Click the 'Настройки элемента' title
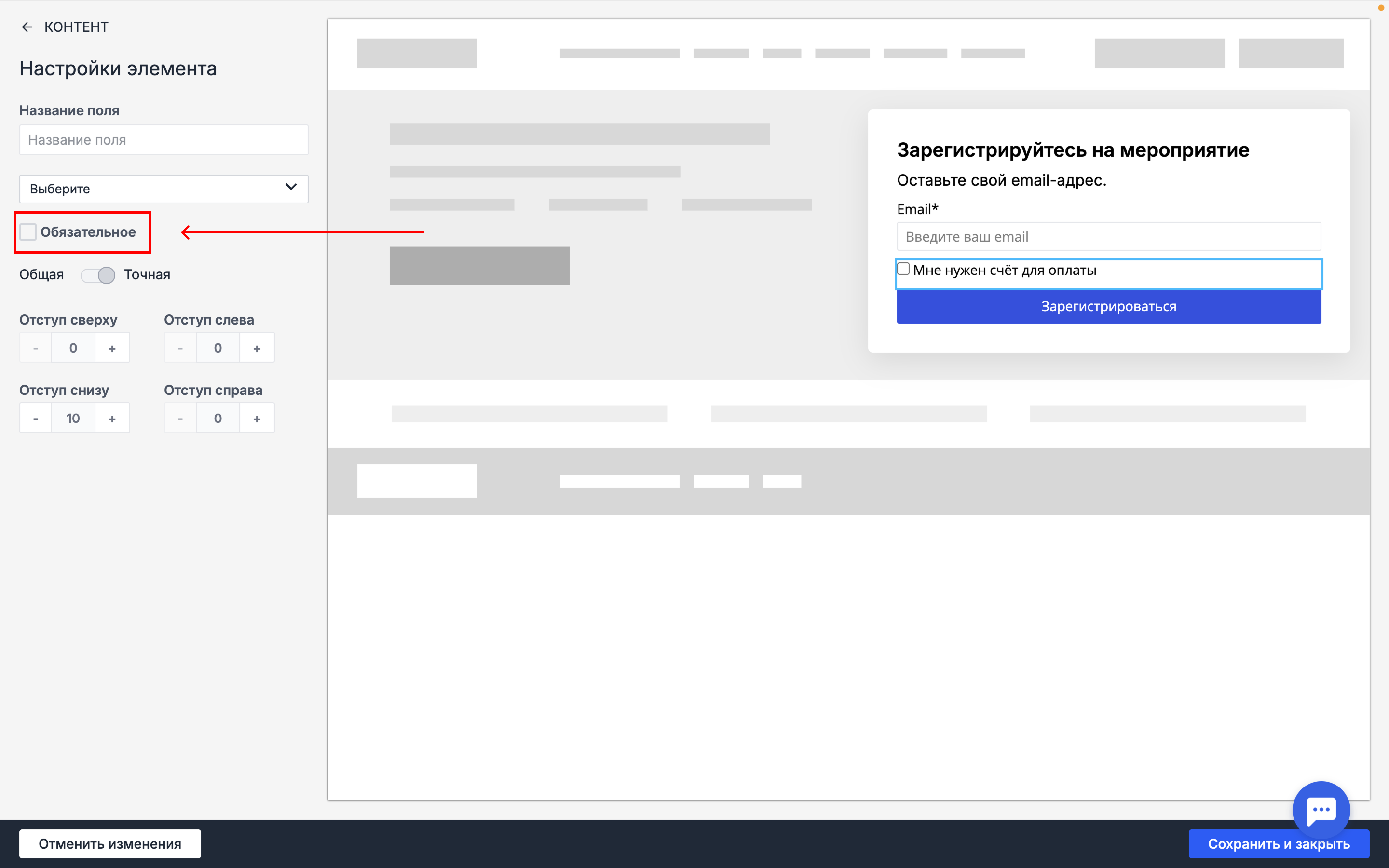Screen dimensions: 1389x868 pyautogui.click(x=118, y=68)
